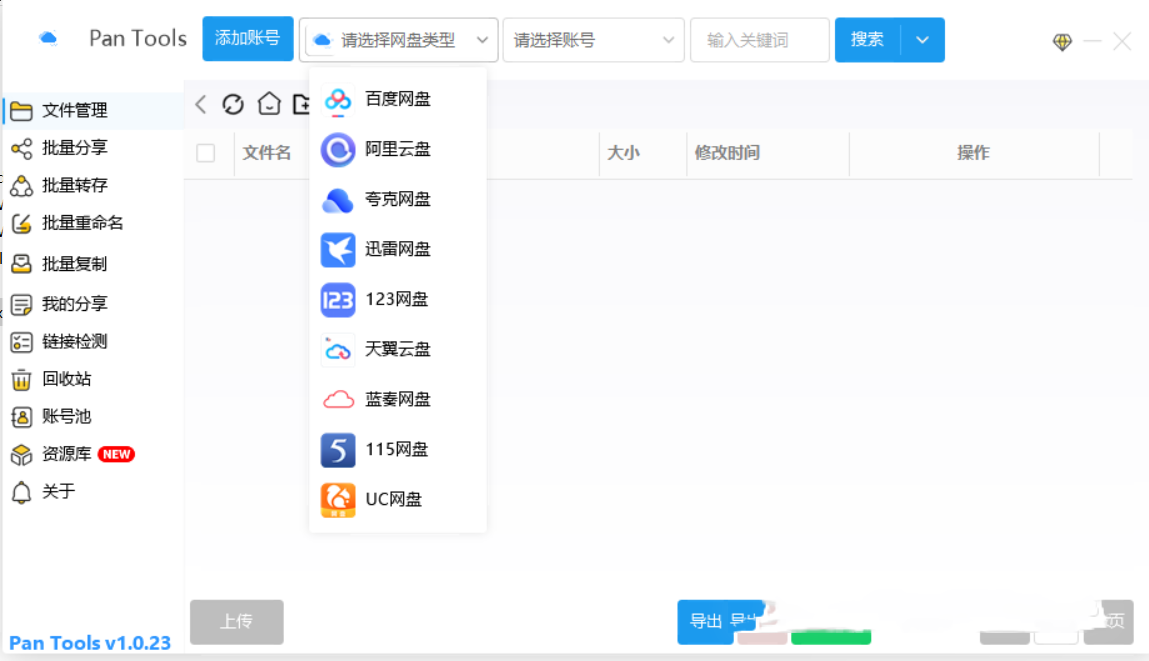Expand the 请选择账号 account dropdown

pos(593,40)
